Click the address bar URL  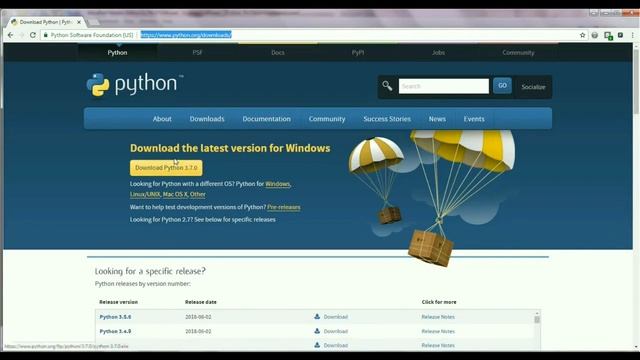click(186, 35)
